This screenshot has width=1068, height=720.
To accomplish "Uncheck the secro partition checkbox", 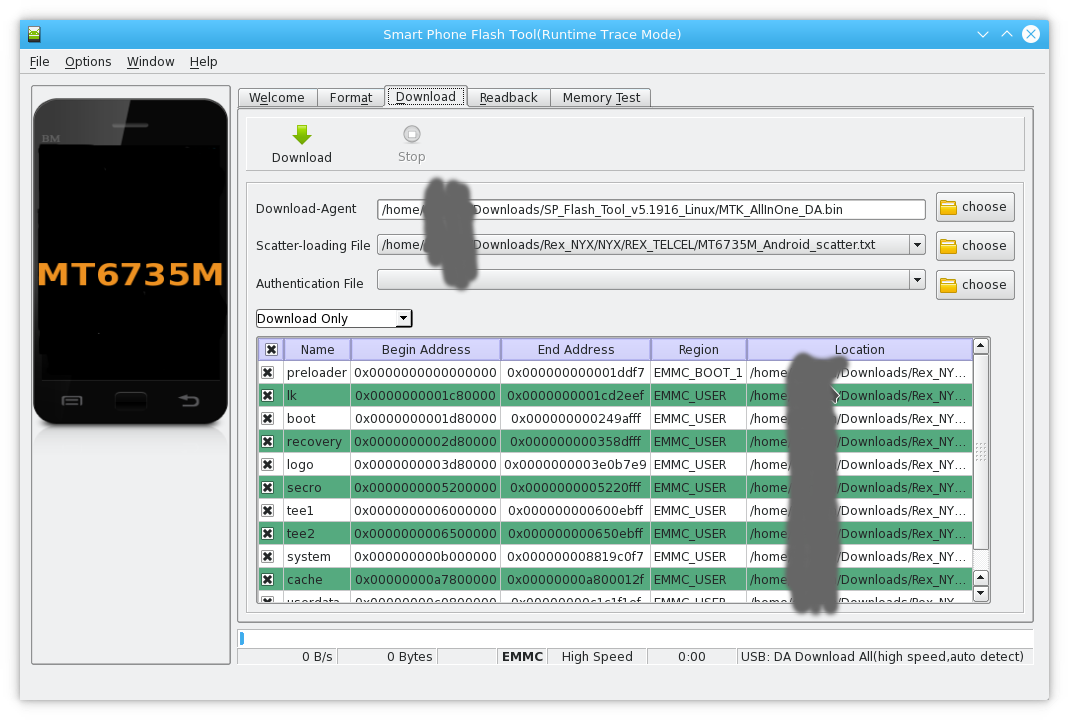I will tap(268, 488).
